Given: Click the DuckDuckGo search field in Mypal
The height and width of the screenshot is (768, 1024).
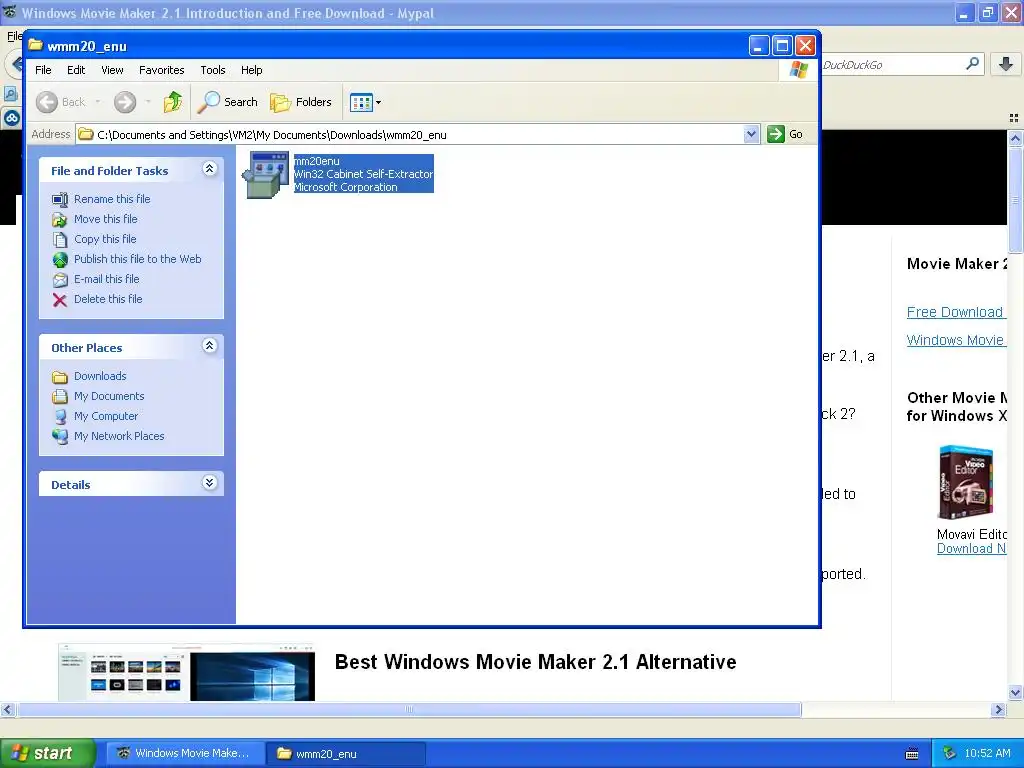Looking at the screenshot, I should click(891, 65).
